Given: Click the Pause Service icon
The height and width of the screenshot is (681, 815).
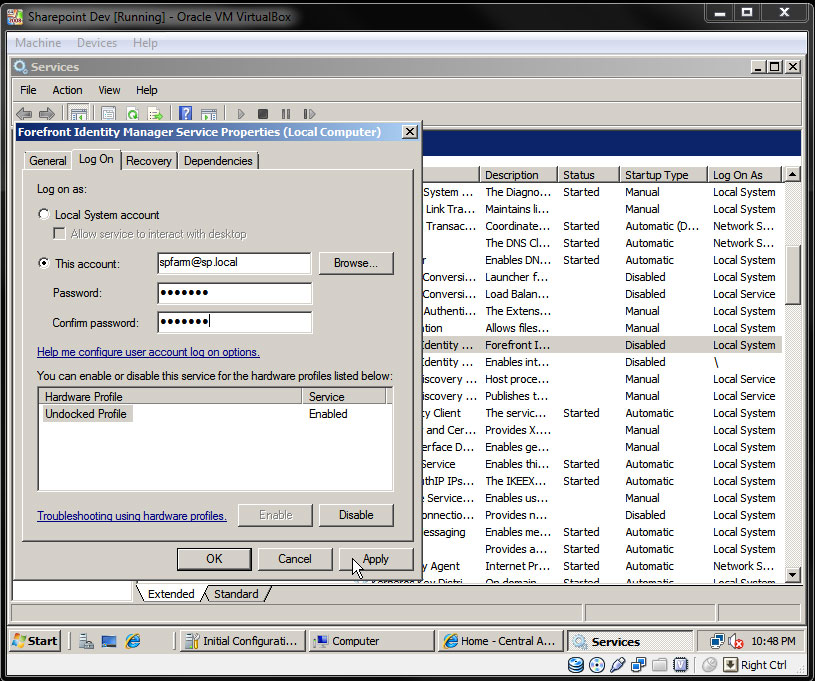Looking at the screenshot, I should (286, 113).
